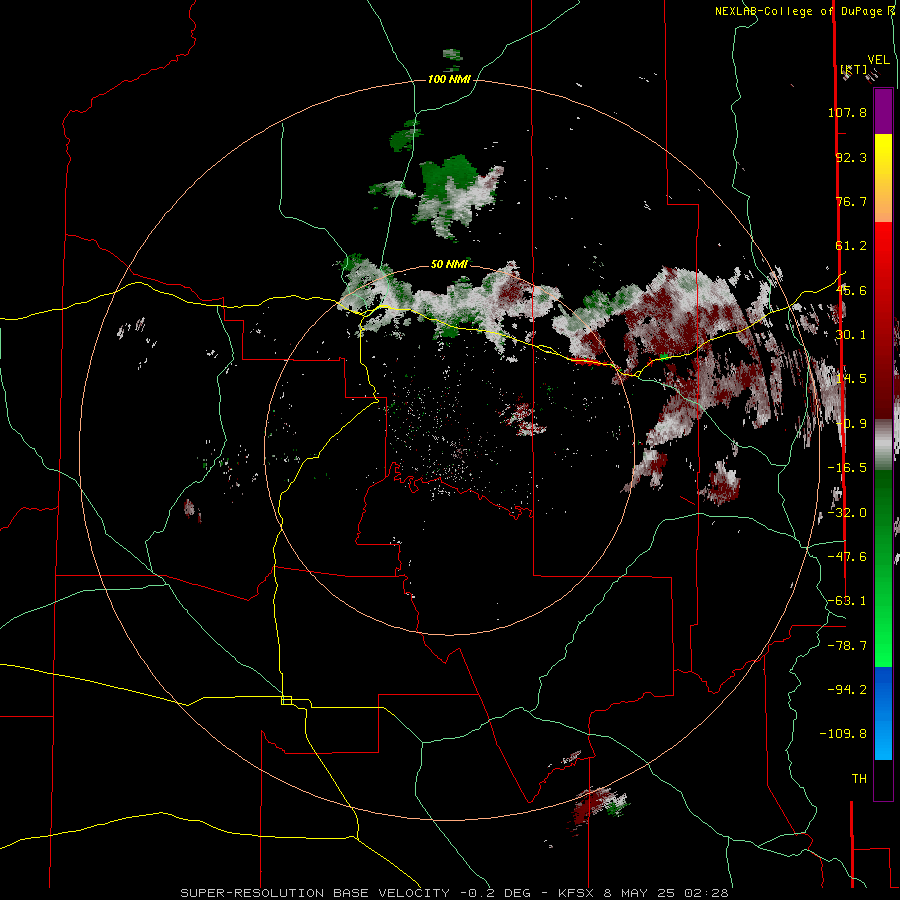
Task: Click the 92.3 velocity scale value
Action: tap(851, 157)
